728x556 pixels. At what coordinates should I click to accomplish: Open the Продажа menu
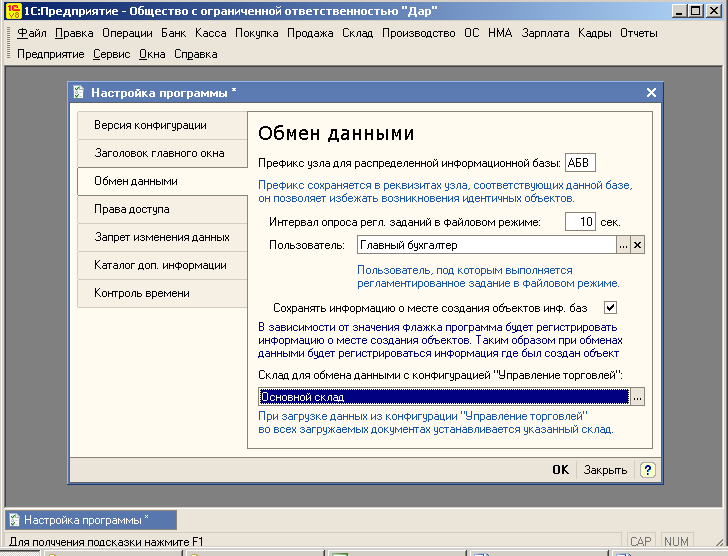pos(310,33)
